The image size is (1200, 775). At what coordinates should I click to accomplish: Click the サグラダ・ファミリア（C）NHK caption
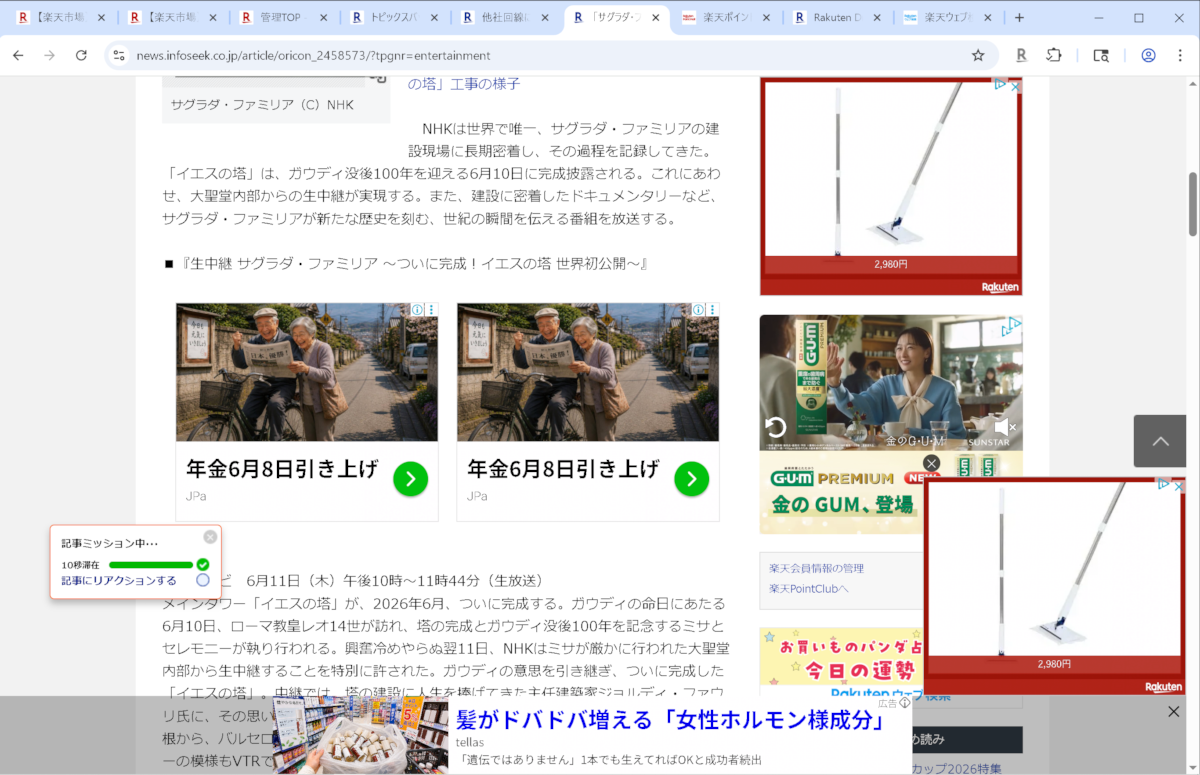click(262, 105)
